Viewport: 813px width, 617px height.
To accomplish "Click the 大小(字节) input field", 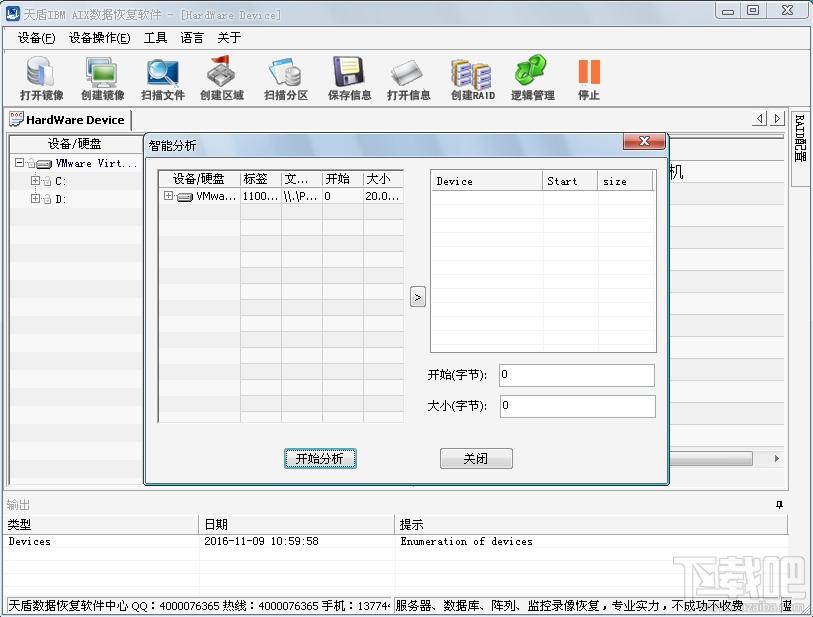I will pyautogui.click(x=577, y=406).
